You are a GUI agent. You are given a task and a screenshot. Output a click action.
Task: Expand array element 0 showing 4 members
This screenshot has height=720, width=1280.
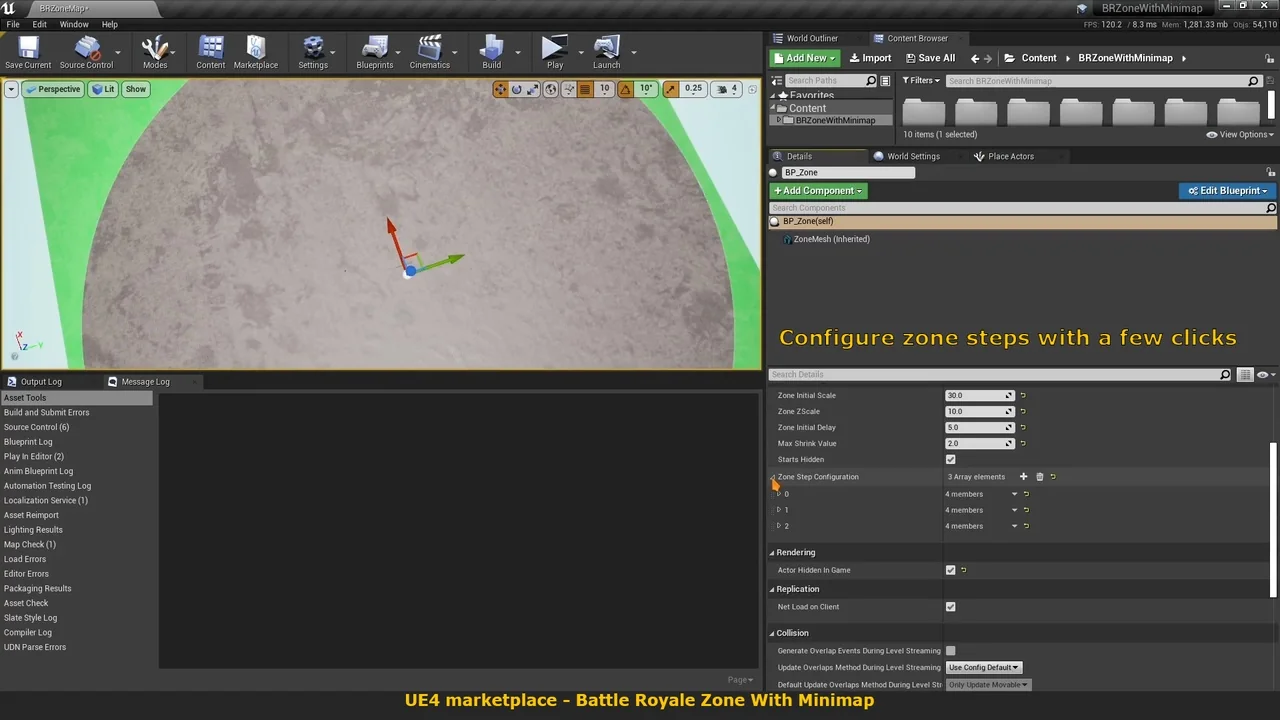click(780, 493)
